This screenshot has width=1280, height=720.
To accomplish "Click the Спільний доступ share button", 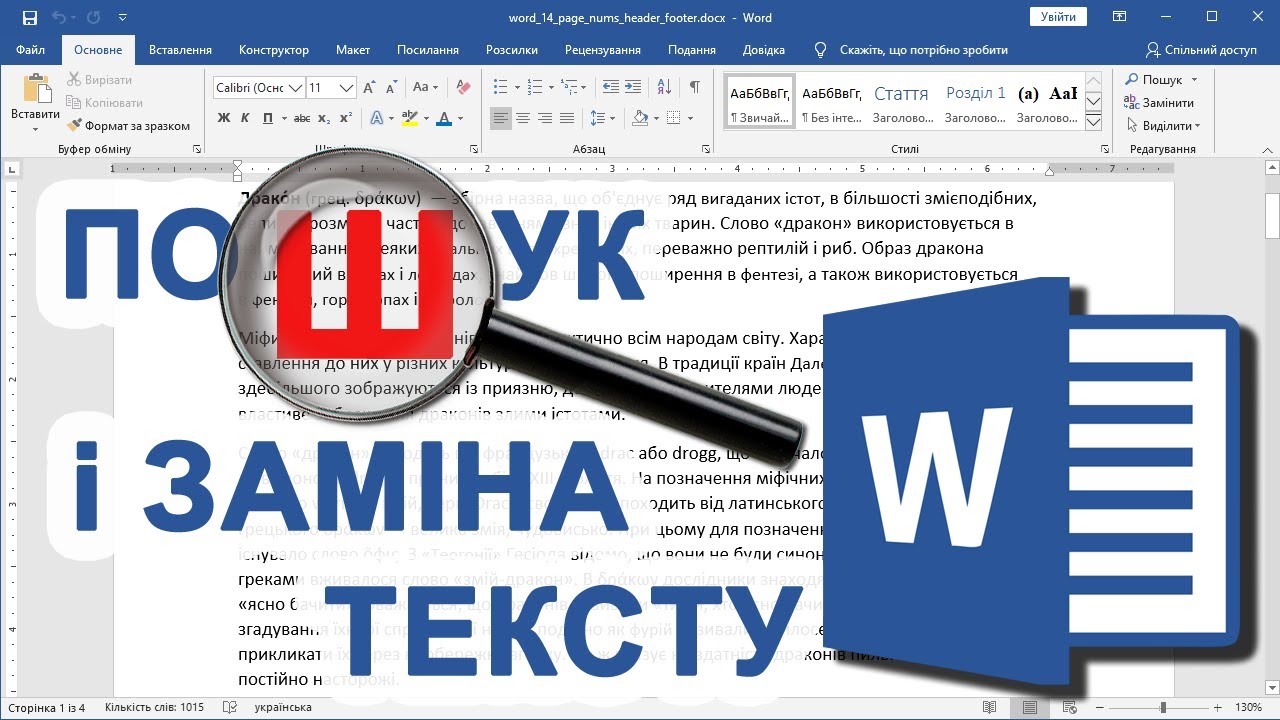I will [x=1201, y=50].
